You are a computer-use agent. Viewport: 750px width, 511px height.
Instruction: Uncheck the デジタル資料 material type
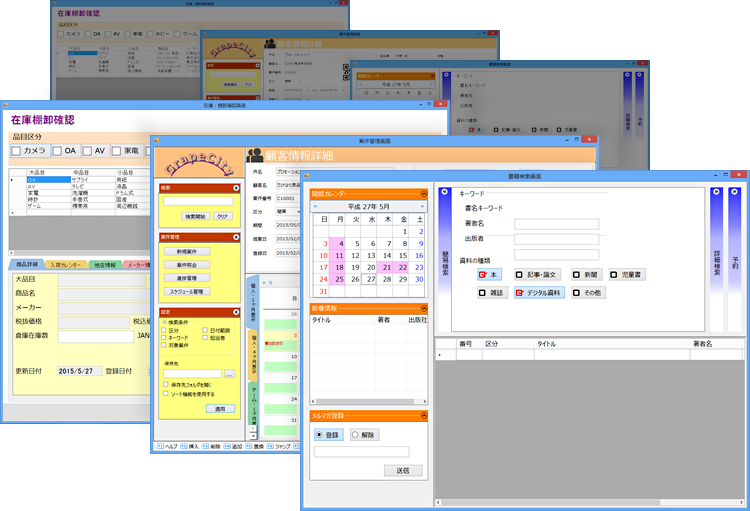click(x=540, y=293)
